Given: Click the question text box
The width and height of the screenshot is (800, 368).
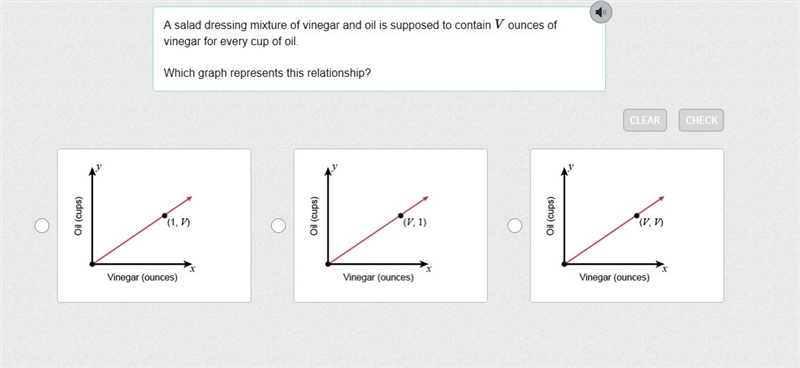Looking at the screenshot, I should coord(379,49).
